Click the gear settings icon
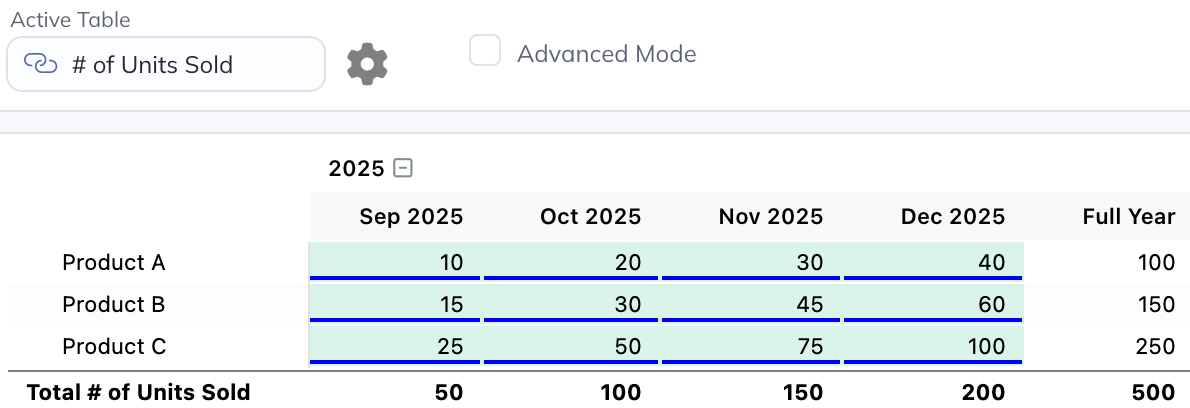The height and width of the screenshot is (408, 1190). pos(367,64)
